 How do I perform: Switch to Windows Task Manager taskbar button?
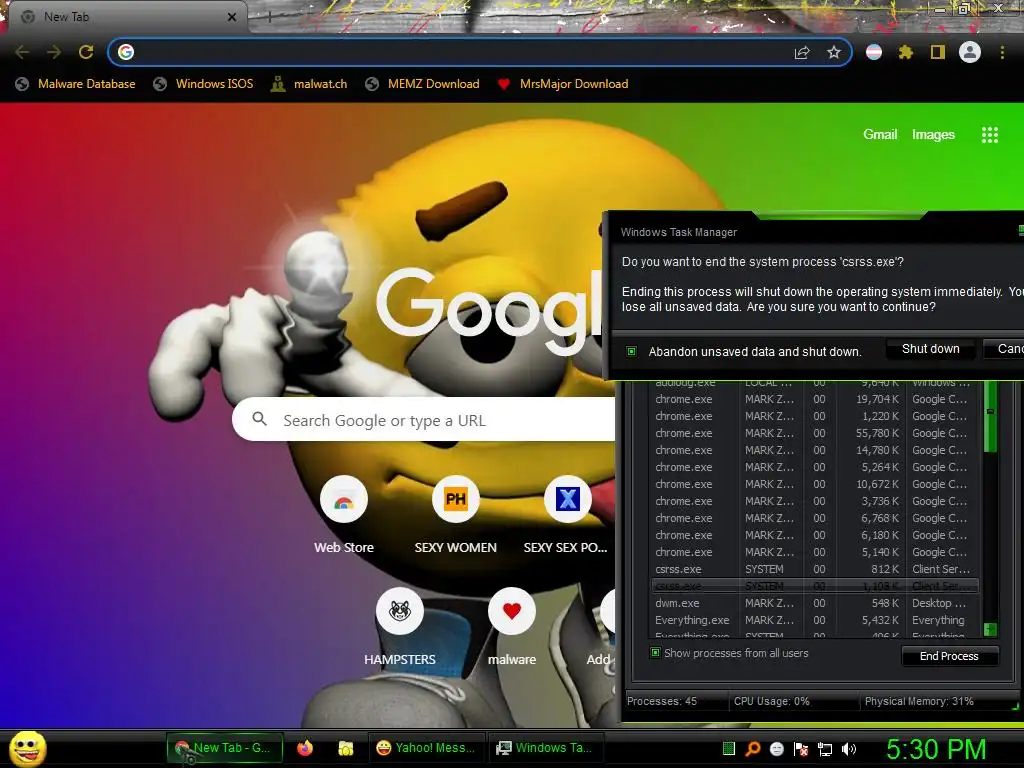click(x=545, y=748)
